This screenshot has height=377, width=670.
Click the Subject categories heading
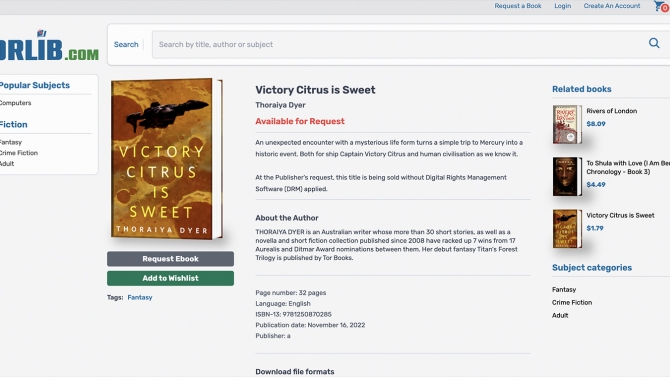coord(592,268)
